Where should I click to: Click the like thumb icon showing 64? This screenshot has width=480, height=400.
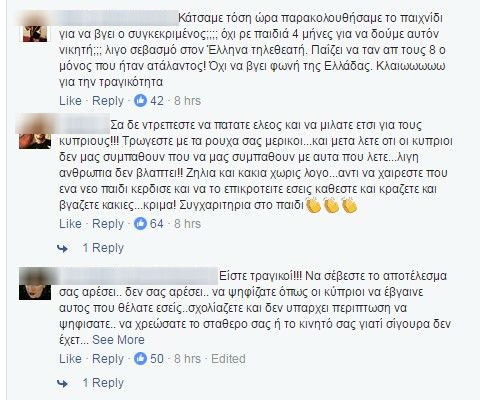tap(140, 224)
